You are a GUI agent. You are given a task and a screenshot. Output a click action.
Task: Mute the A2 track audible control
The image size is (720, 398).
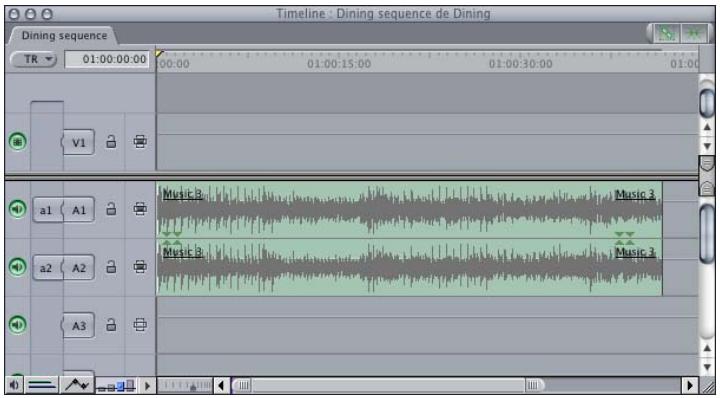click(17, 267)
